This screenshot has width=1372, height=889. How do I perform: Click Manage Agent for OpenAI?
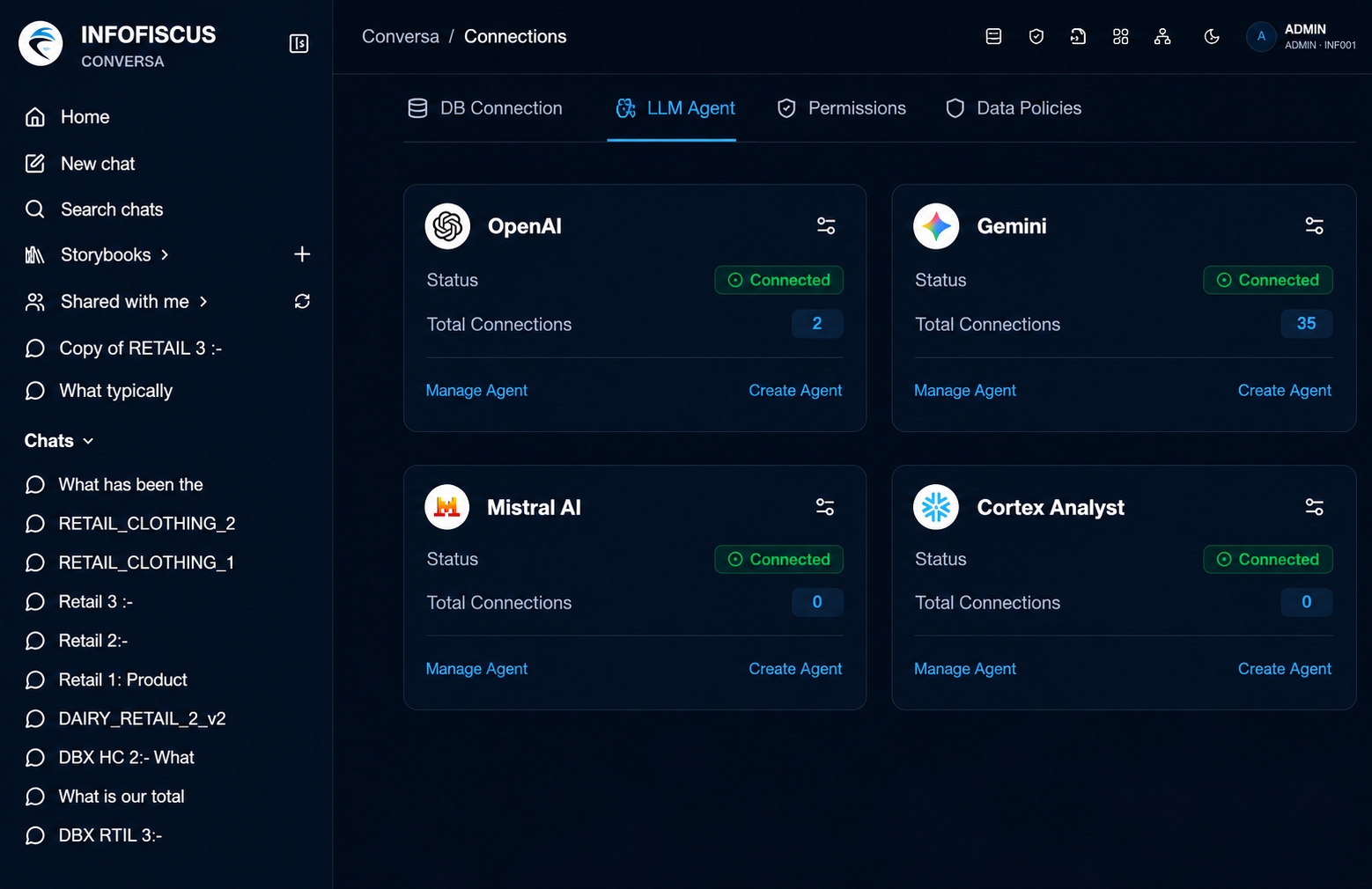[x=476, y=390]
